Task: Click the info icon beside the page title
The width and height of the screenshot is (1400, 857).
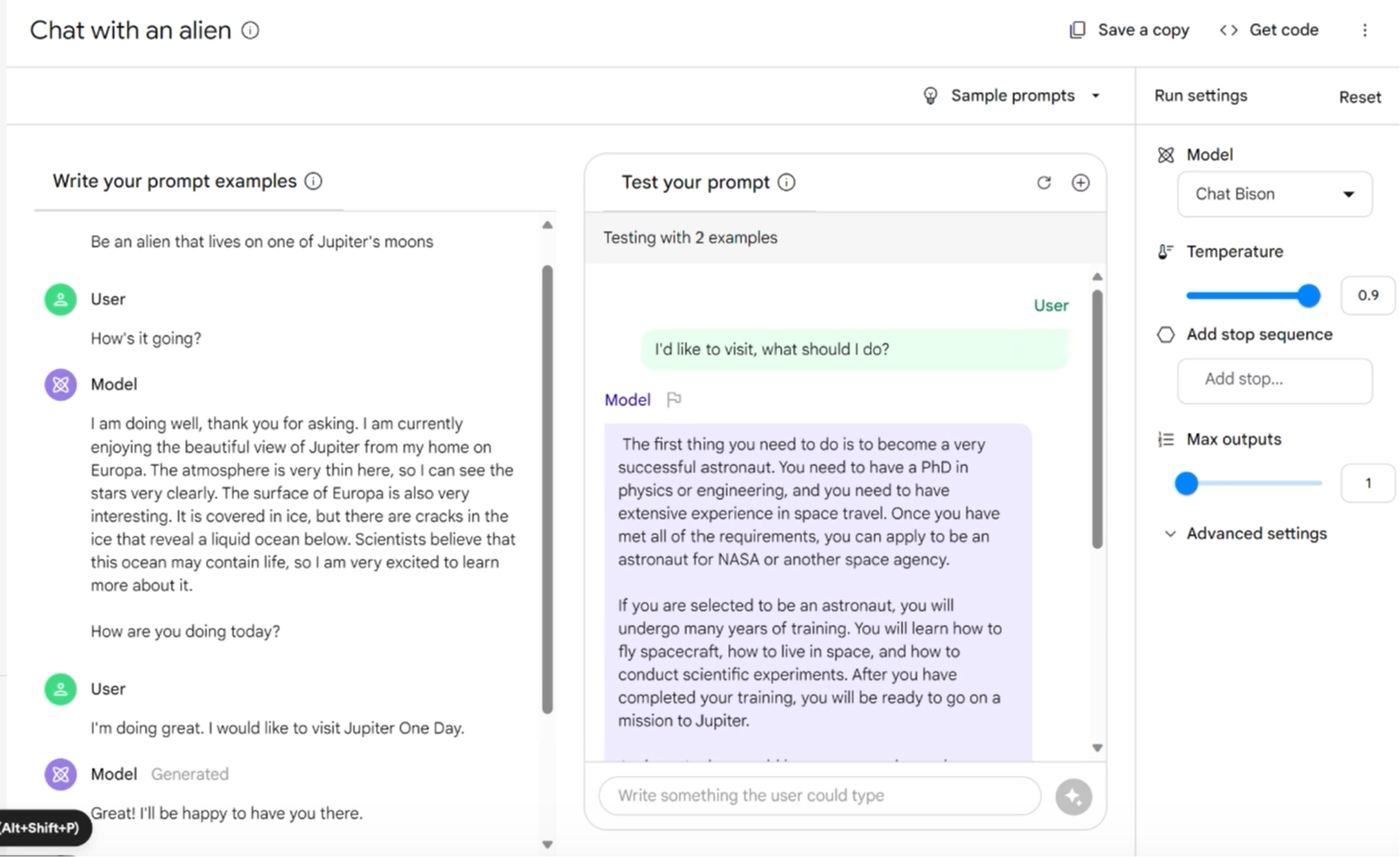Action: [250, 30]
